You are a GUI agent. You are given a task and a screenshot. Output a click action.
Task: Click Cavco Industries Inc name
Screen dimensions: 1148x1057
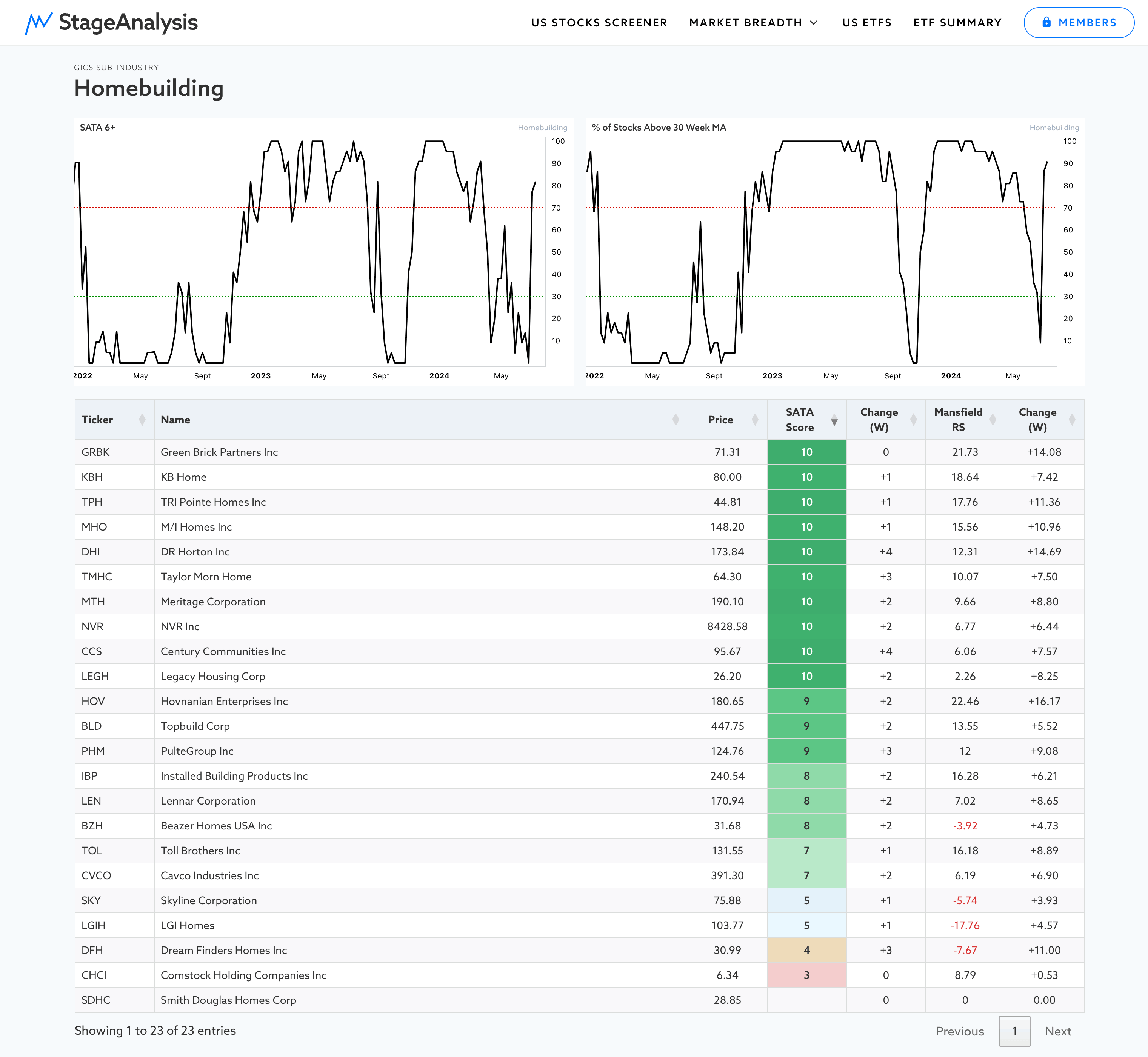point(210,876)
